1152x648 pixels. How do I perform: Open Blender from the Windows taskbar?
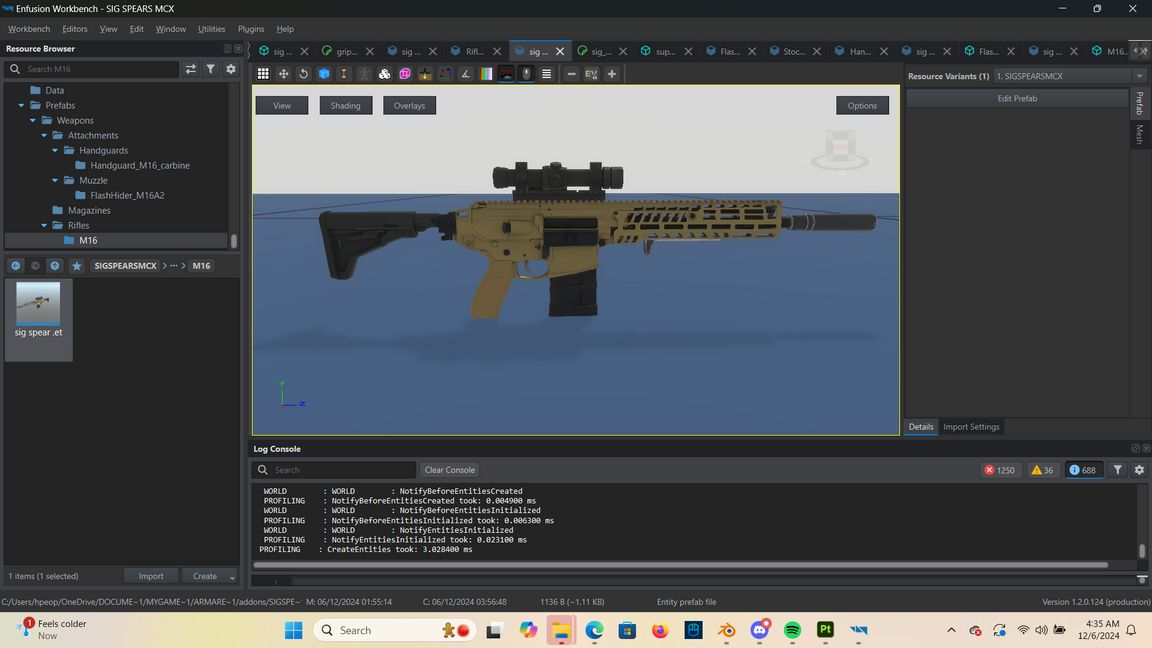click(x=727, y=630)
